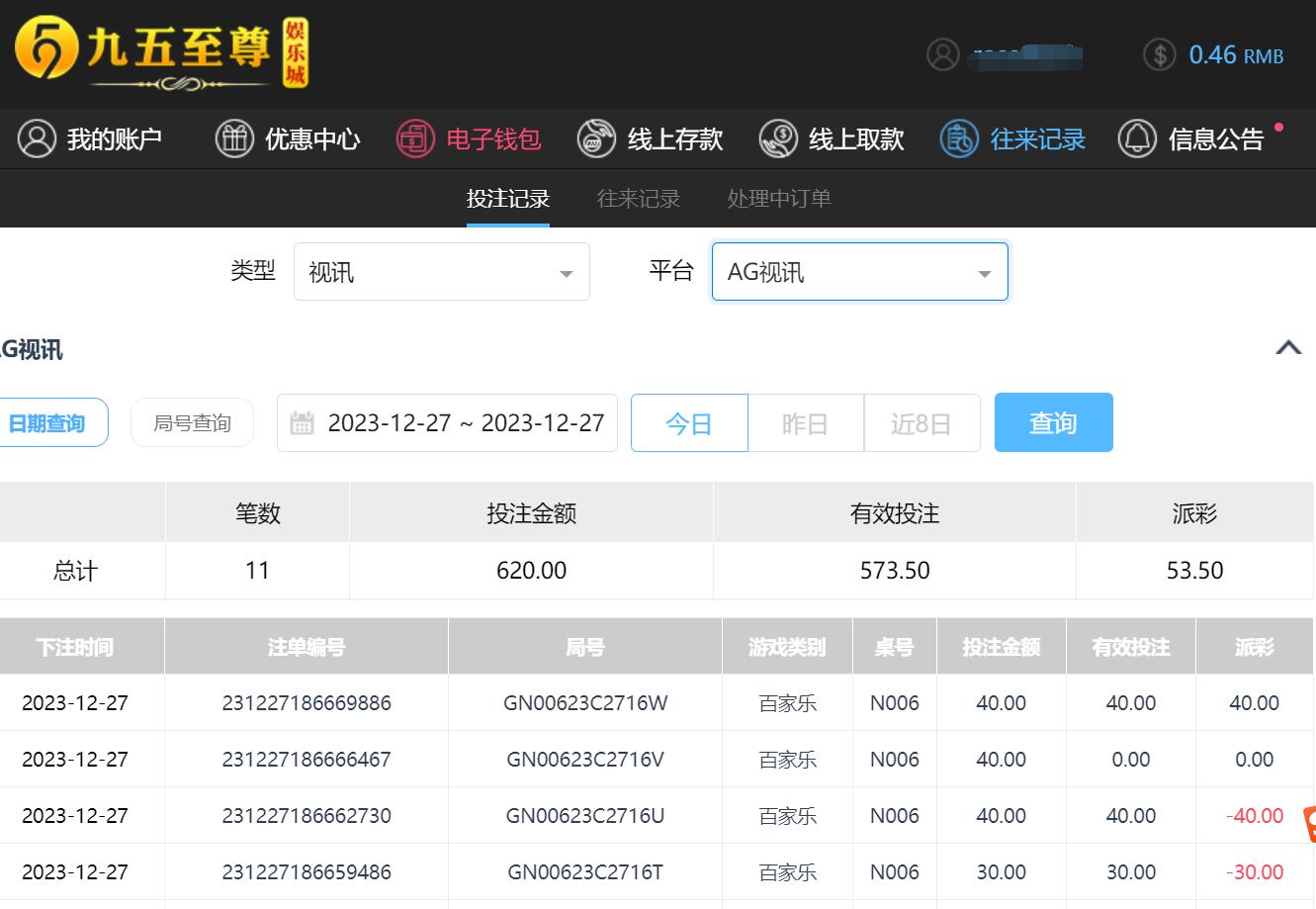Open the 类型 dropdown showing 视讯
The height and width of the screenshot is (909, 1316).
[x=442, y=271]
